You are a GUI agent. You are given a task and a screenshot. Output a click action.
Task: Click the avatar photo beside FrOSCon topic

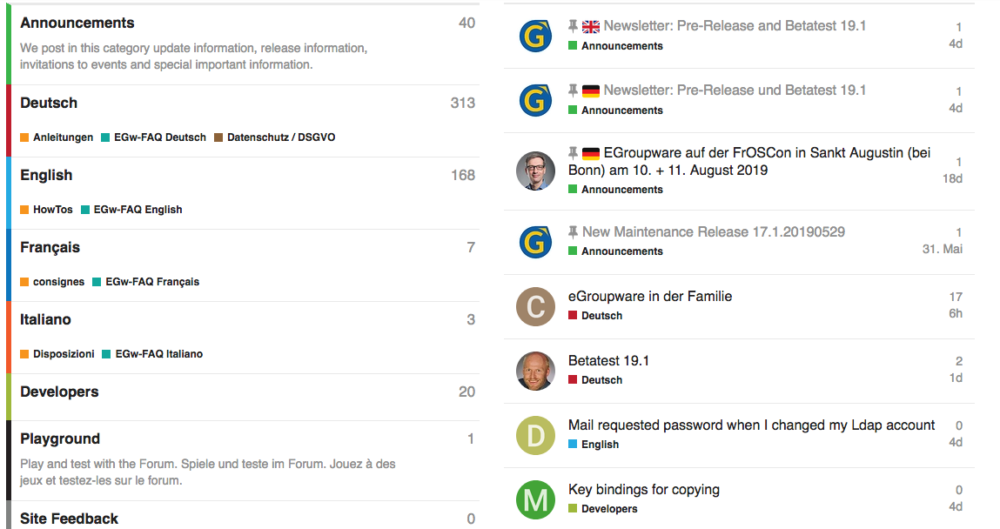536,171
